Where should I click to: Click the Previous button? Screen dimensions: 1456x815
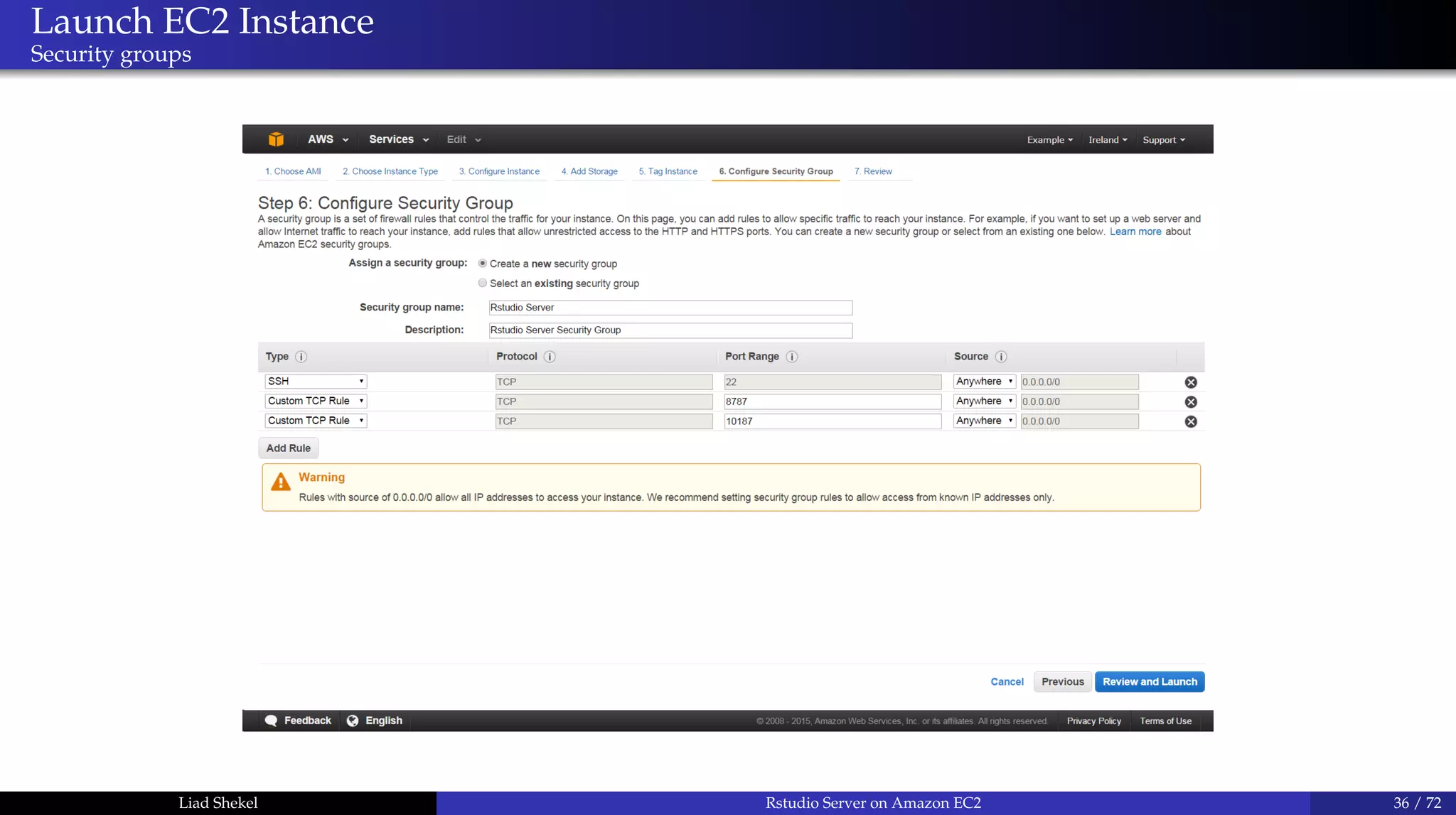[x=1063, y=681]
